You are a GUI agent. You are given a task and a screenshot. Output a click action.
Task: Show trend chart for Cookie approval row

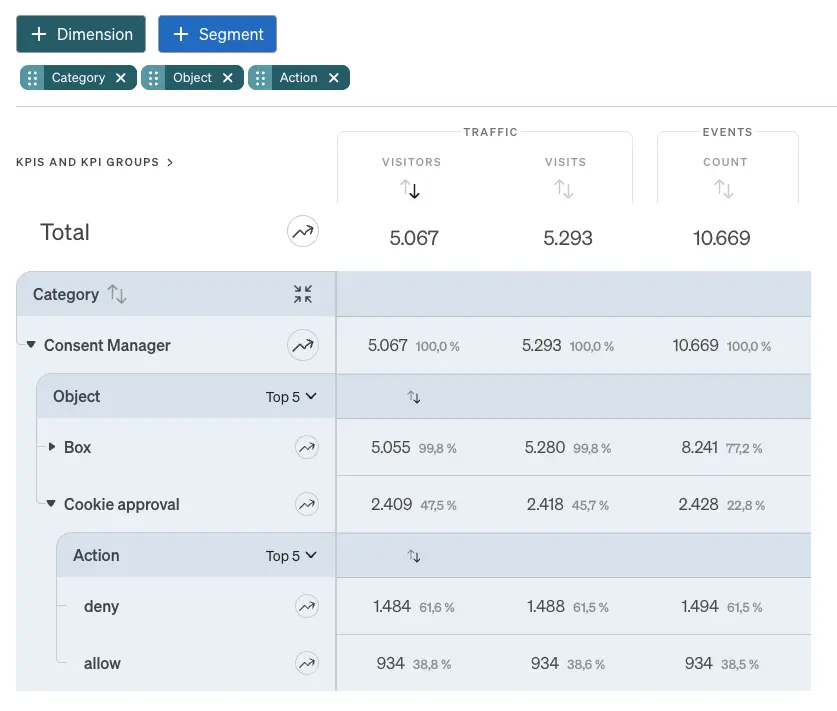coord(306,505)
